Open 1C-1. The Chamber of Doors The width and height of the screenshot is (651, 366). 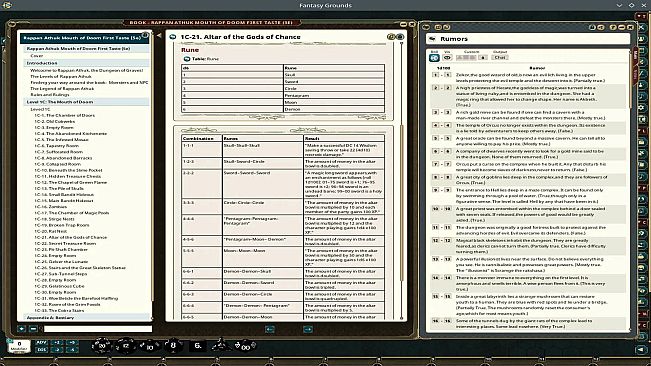click(x=64, y=115)
